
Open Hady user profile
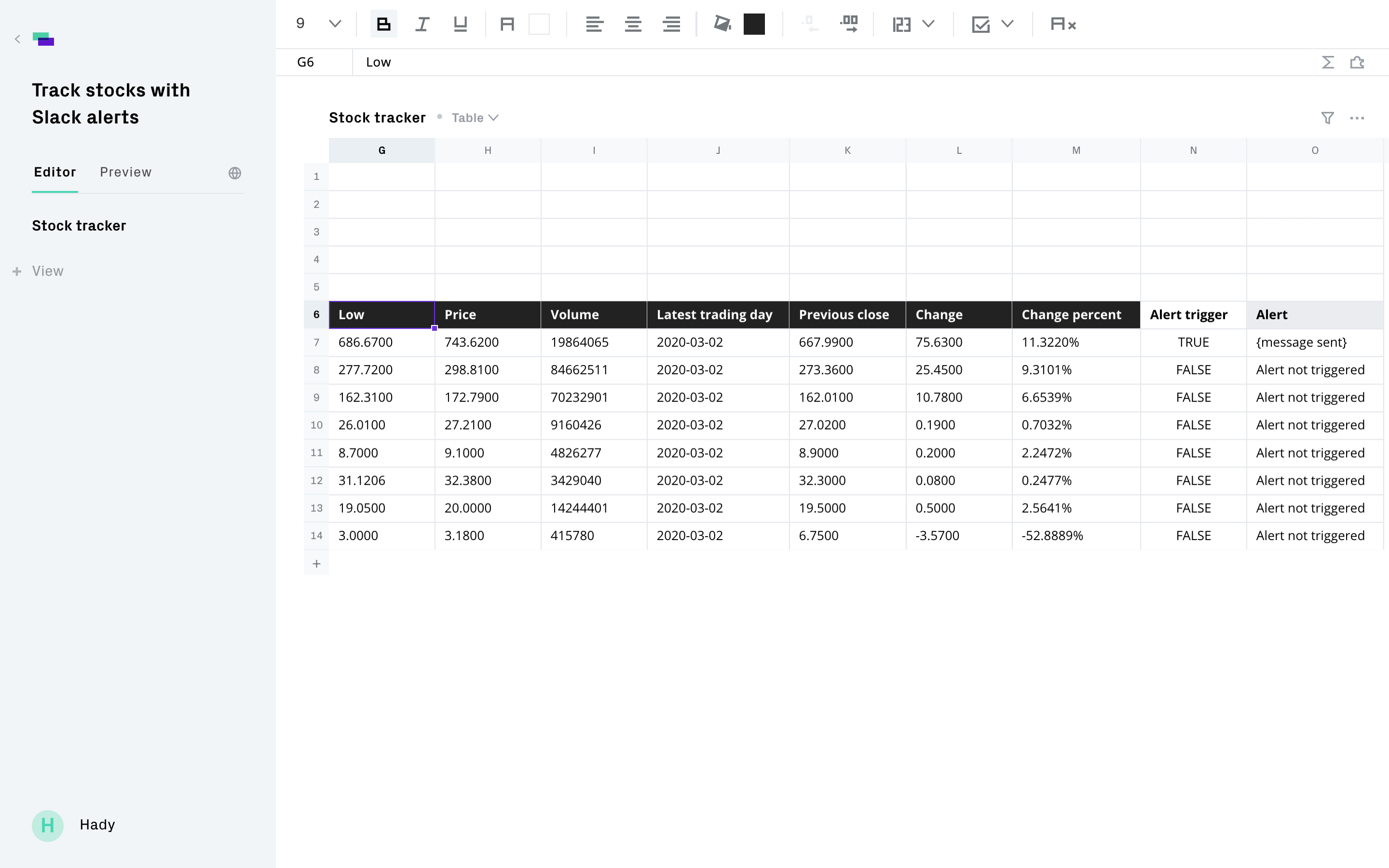point(97,825)
